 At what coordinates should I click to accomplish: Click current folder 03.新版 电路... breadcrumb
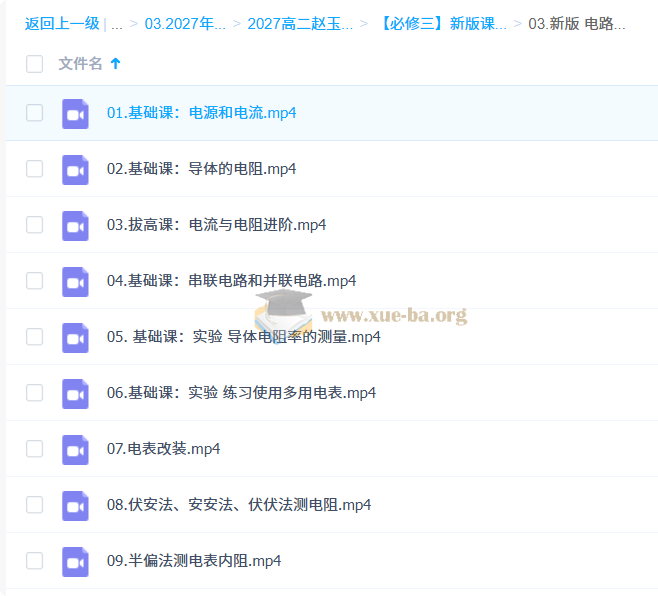click(x=577, y=24)
